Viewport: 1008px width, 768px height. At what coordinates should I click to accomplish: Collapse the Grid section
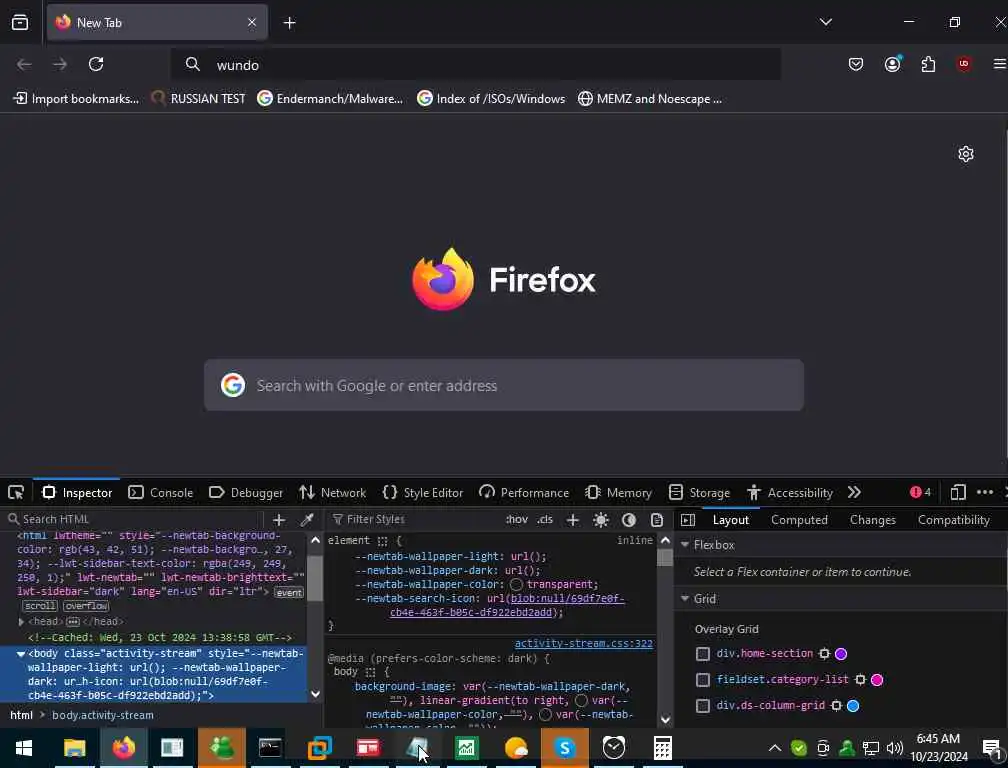pyautogui.click(x=685, y=599)
